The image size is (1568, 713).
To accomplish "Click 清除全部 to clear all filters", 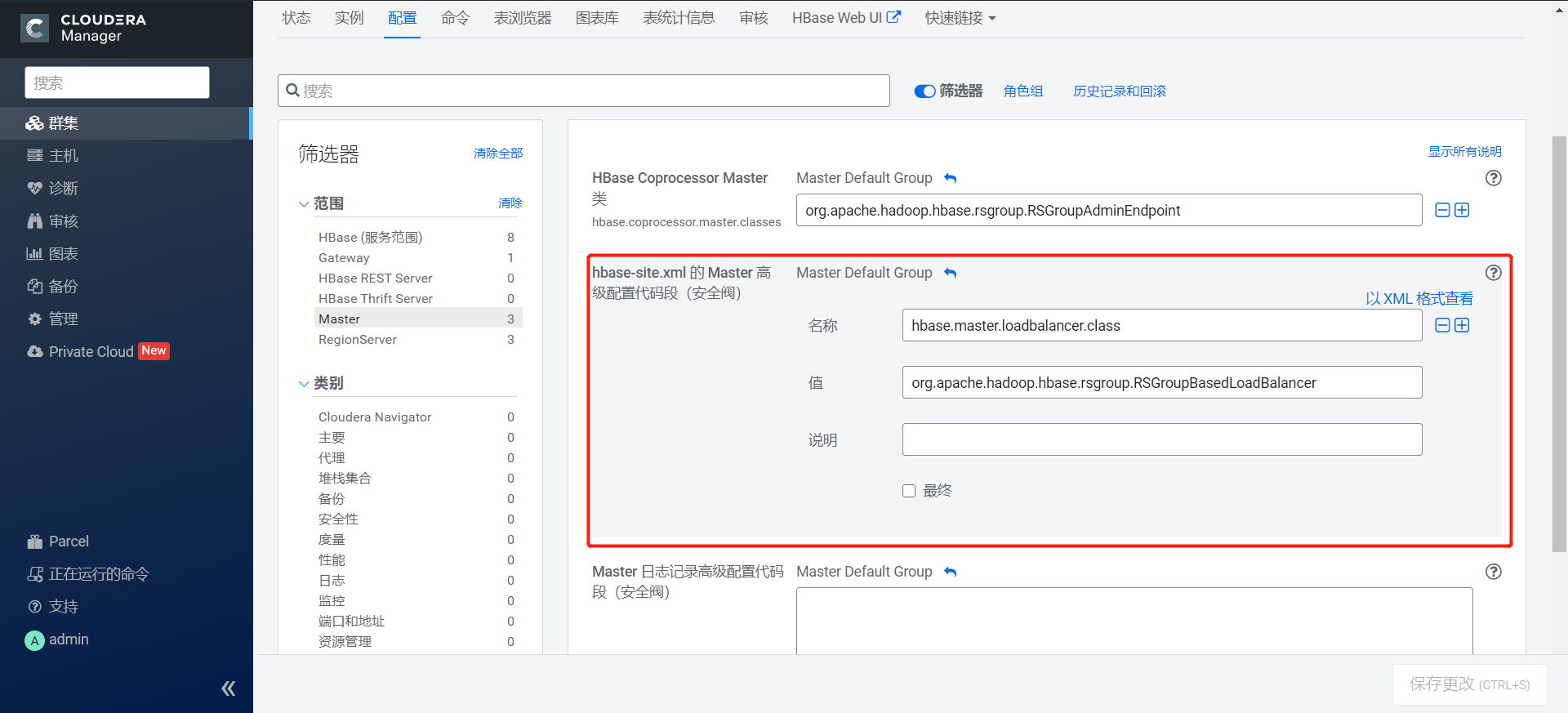I will pyautogui.click(x=498, y=154).
